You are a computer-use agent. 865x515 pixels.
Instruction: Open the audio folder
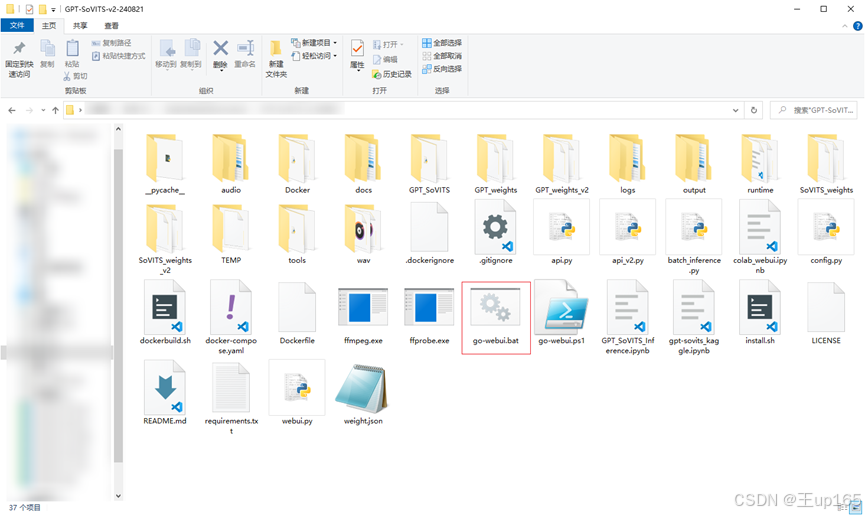[231, 164]
